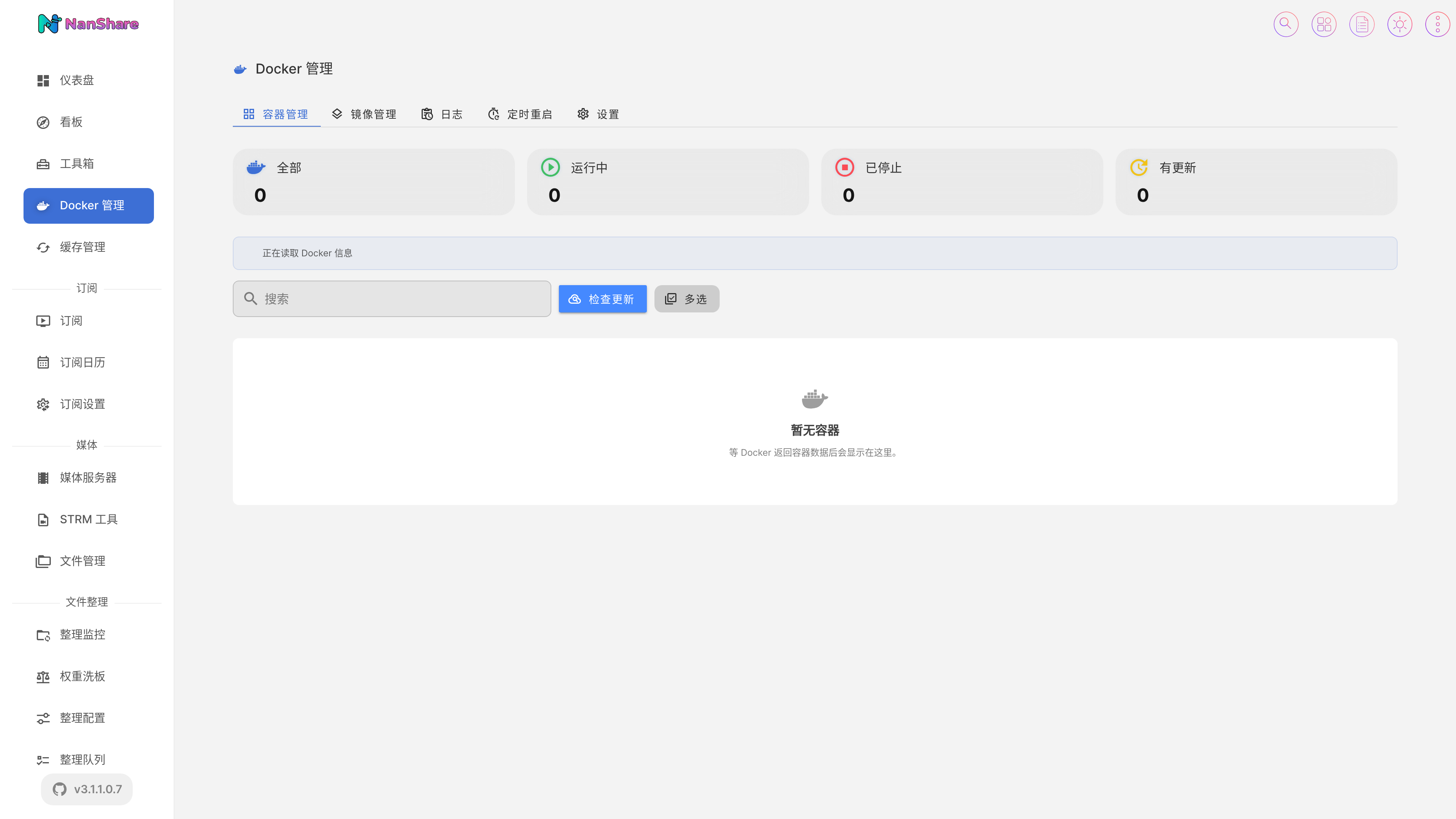Viewport: 1456px width, 819px height.
Task: Open the apps grid icon in top bar
Action: click(x=1323, y=24)
